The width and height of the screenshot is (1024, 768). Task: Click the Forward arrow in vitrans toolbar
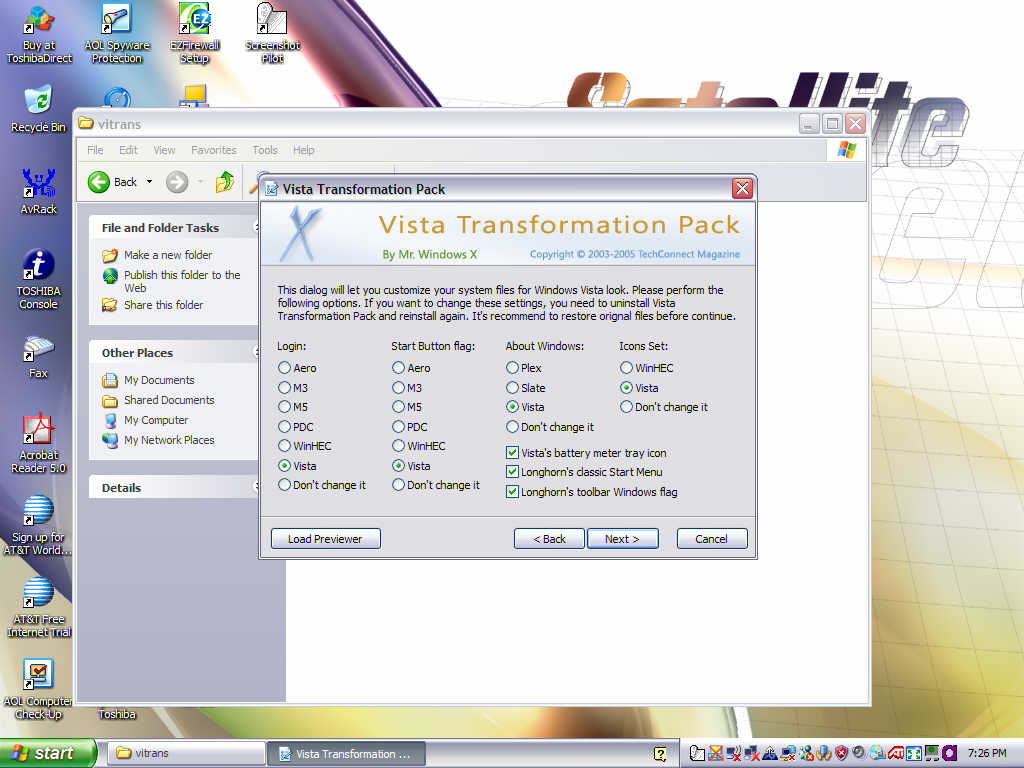click(x=177, y=182)
